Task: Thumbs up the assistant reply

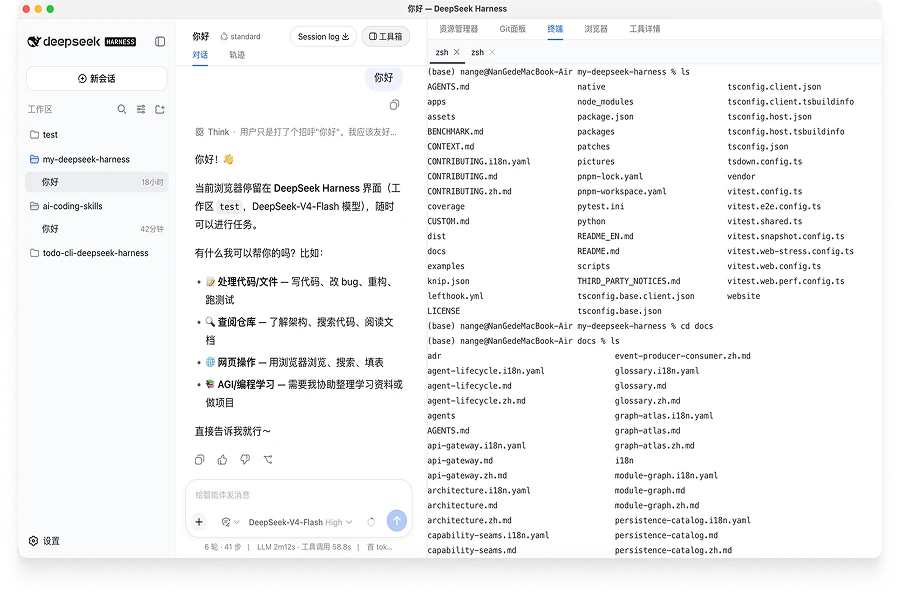Action: pyautogui.click(x=222, y=460)
